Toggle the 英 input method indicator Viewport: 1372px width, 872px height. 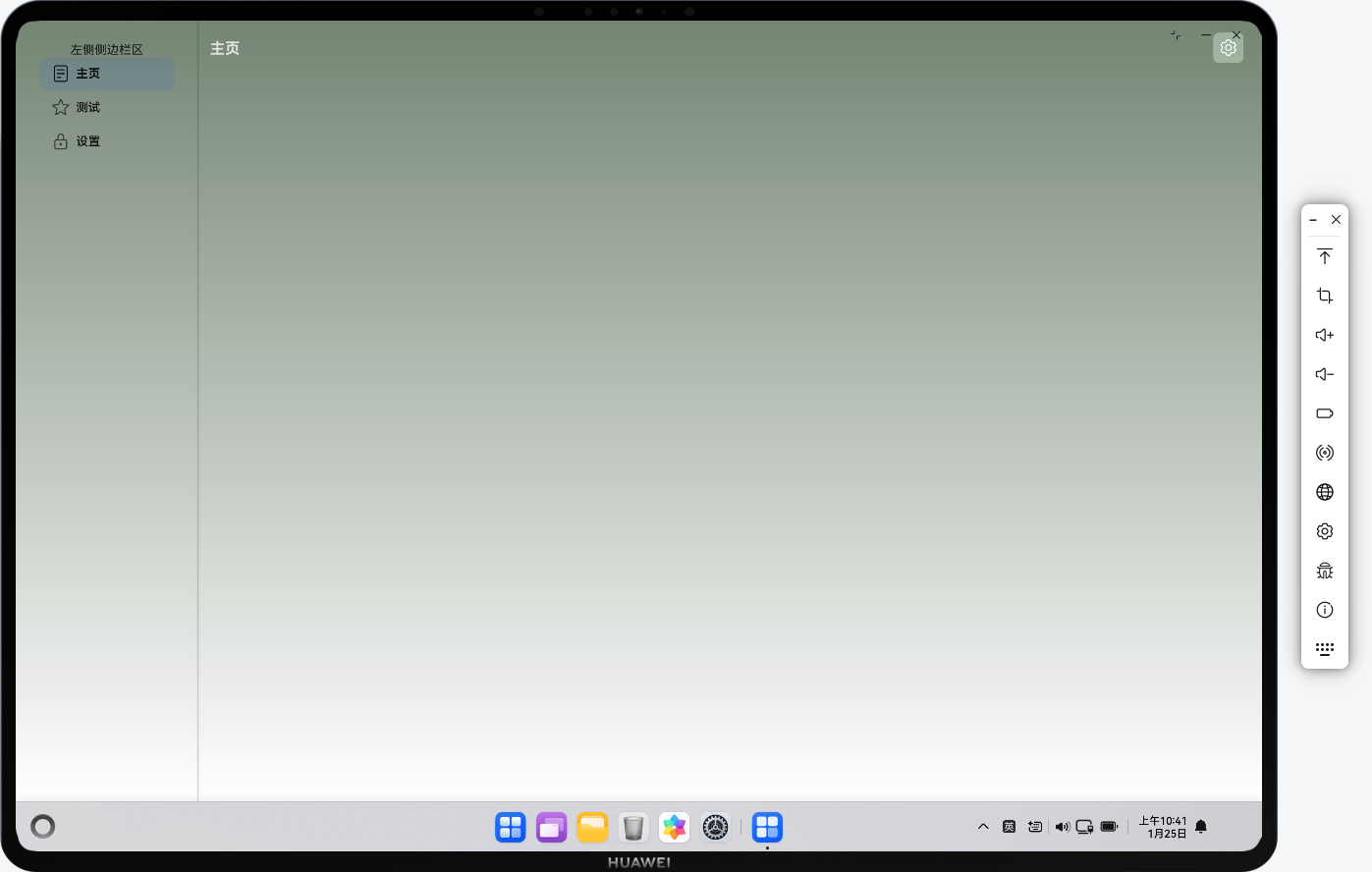click(x=1009, y=827)
